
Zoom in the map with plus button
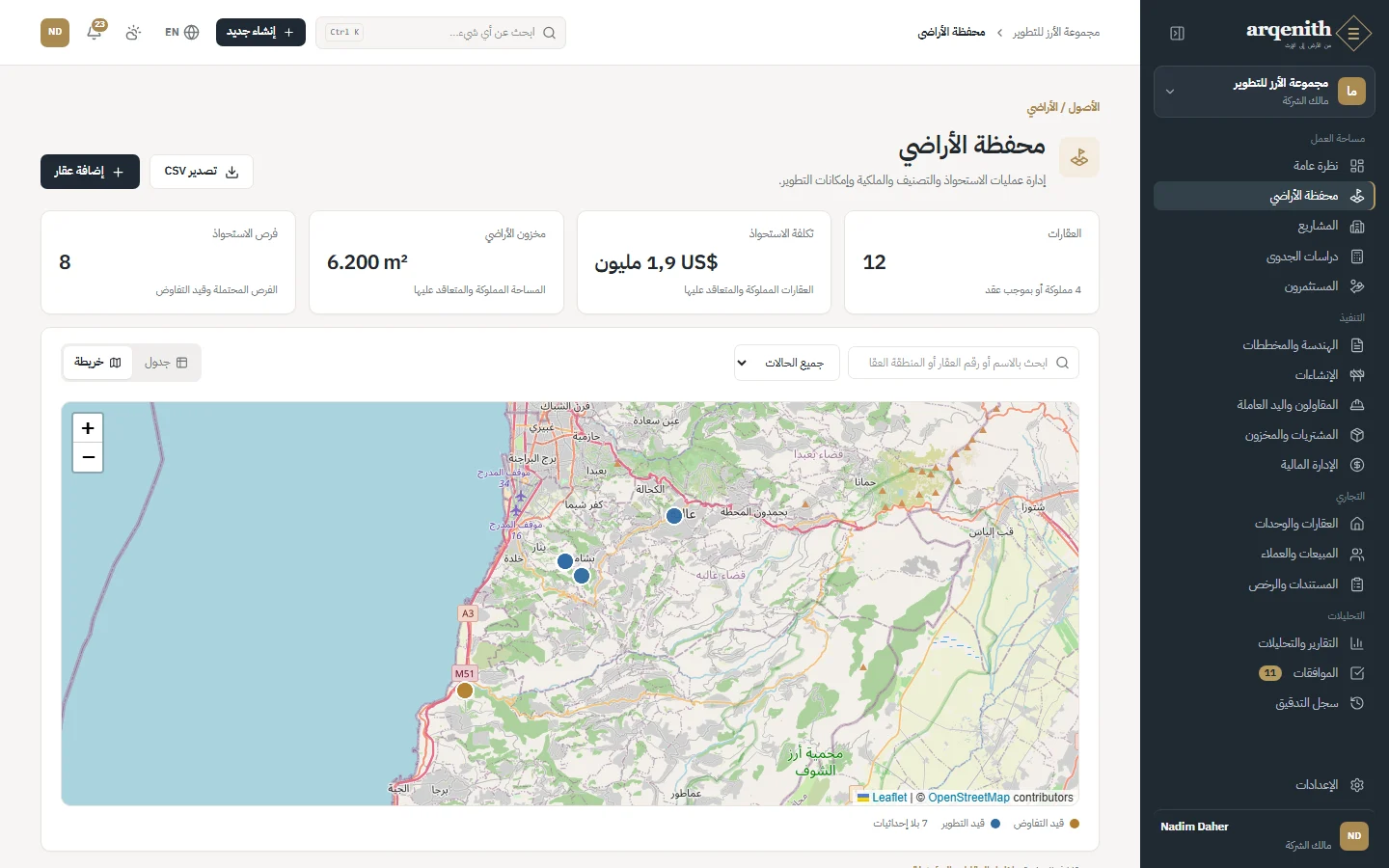coord(88,428)
